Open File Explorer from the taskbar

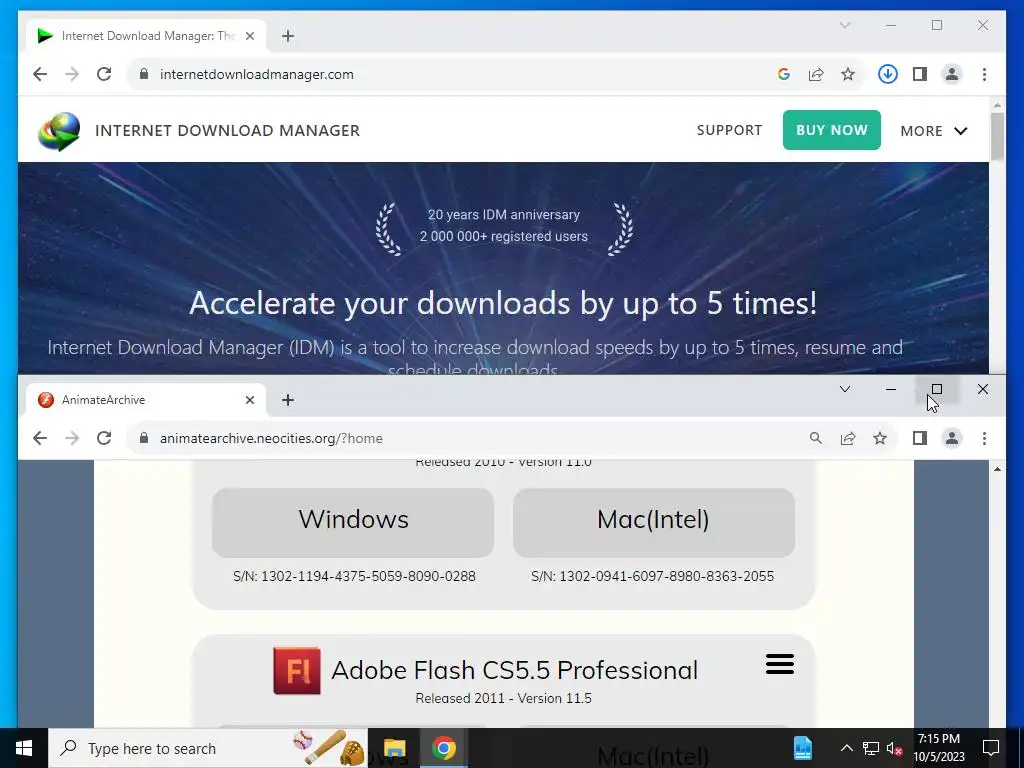[x=394, y=748]
